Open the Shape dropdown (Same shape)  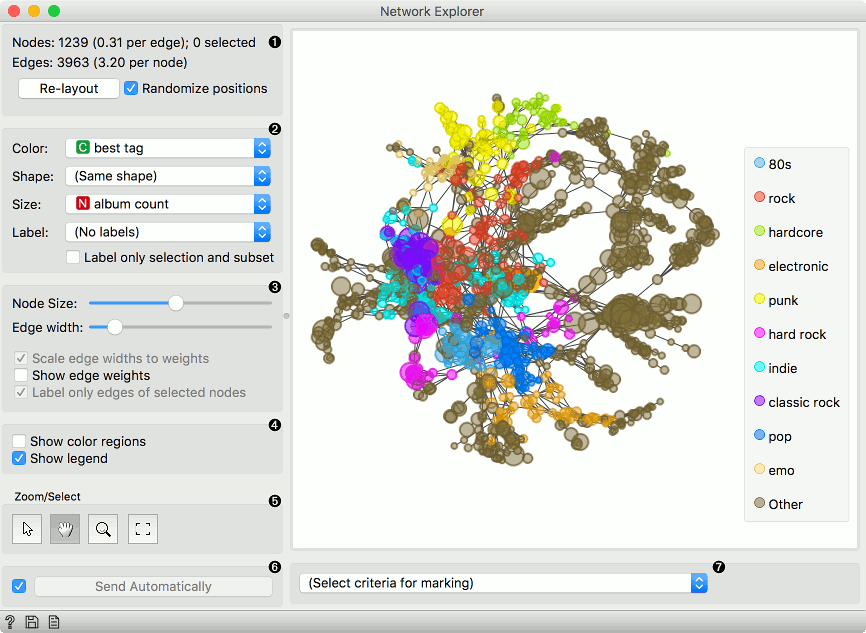[x=168, y=176]
